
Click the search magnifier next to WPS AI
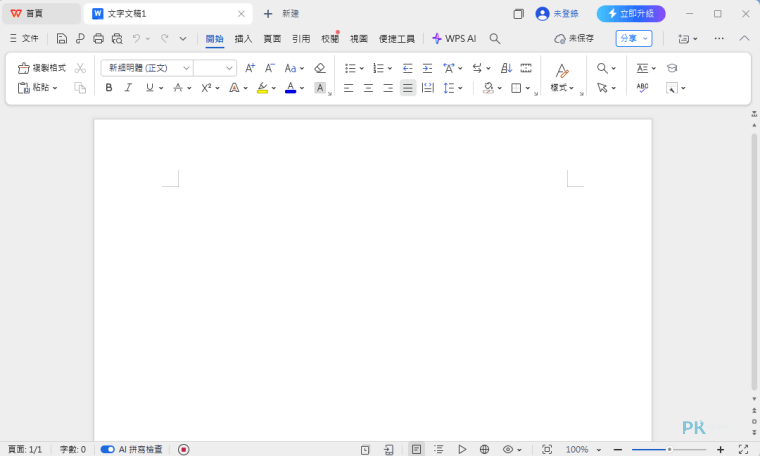point(494,39)
